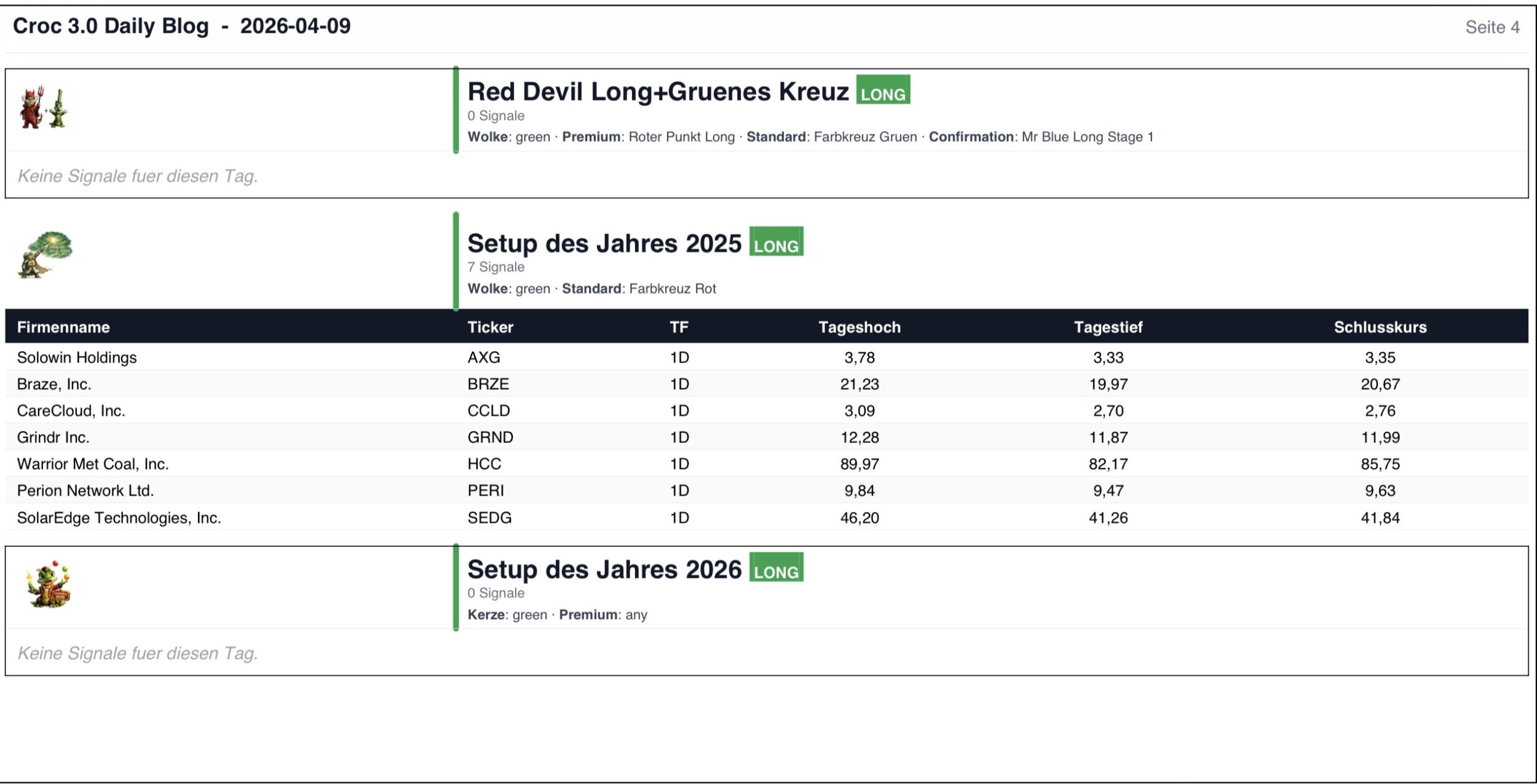Click the BRZE ticker symbol

click(x=488, y=384)
